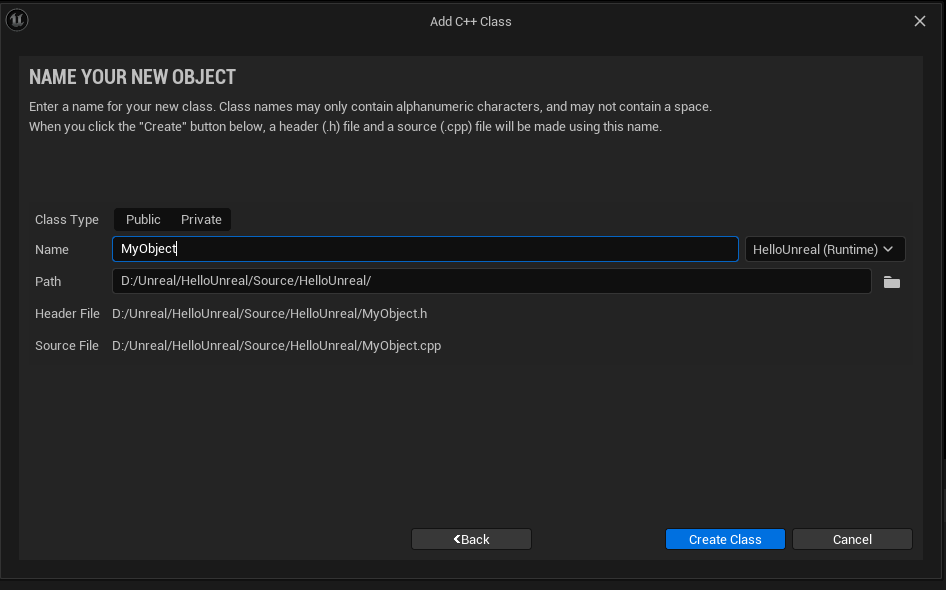Click the Source File label
Image resolution: width=946 pixels, height=590 pixels.
[67, 346]
